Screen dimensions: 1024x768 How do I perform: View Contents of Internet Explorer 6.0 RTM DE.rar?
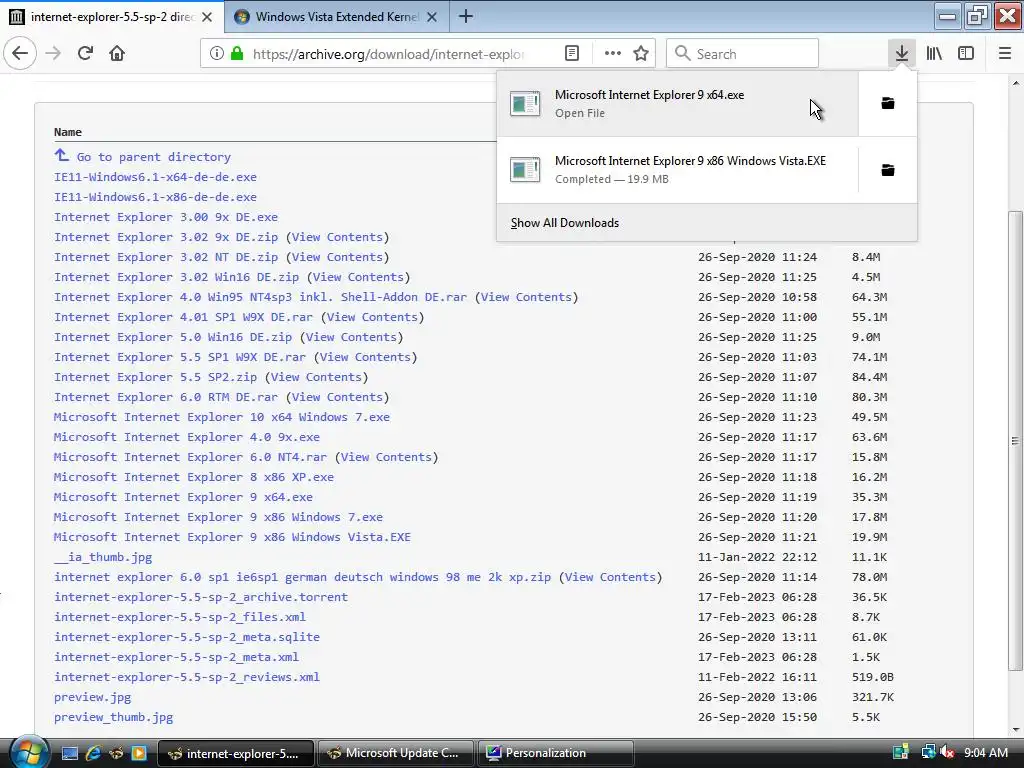337,397
